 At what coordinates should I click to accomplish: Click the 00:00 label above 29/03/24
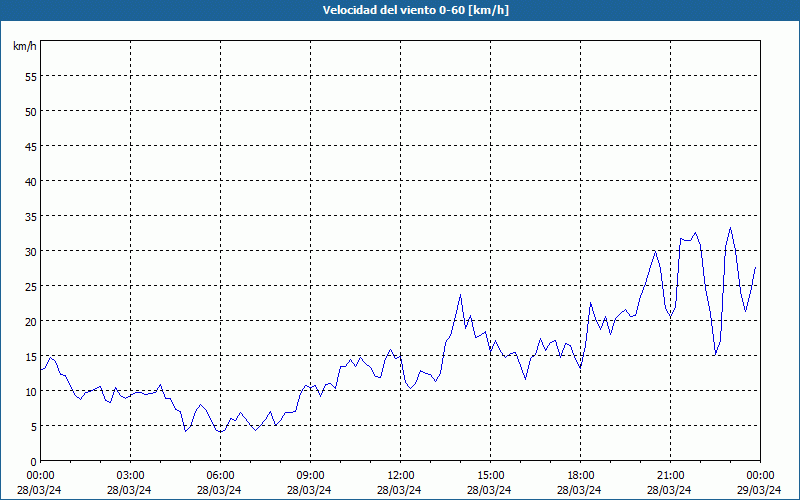coord(760,476)
